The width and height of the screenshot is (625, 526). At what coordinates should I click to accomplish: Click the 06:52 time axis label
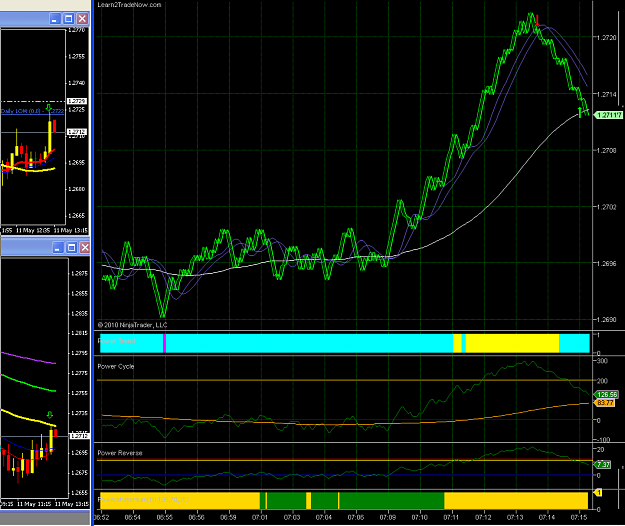tap(101, 517)
